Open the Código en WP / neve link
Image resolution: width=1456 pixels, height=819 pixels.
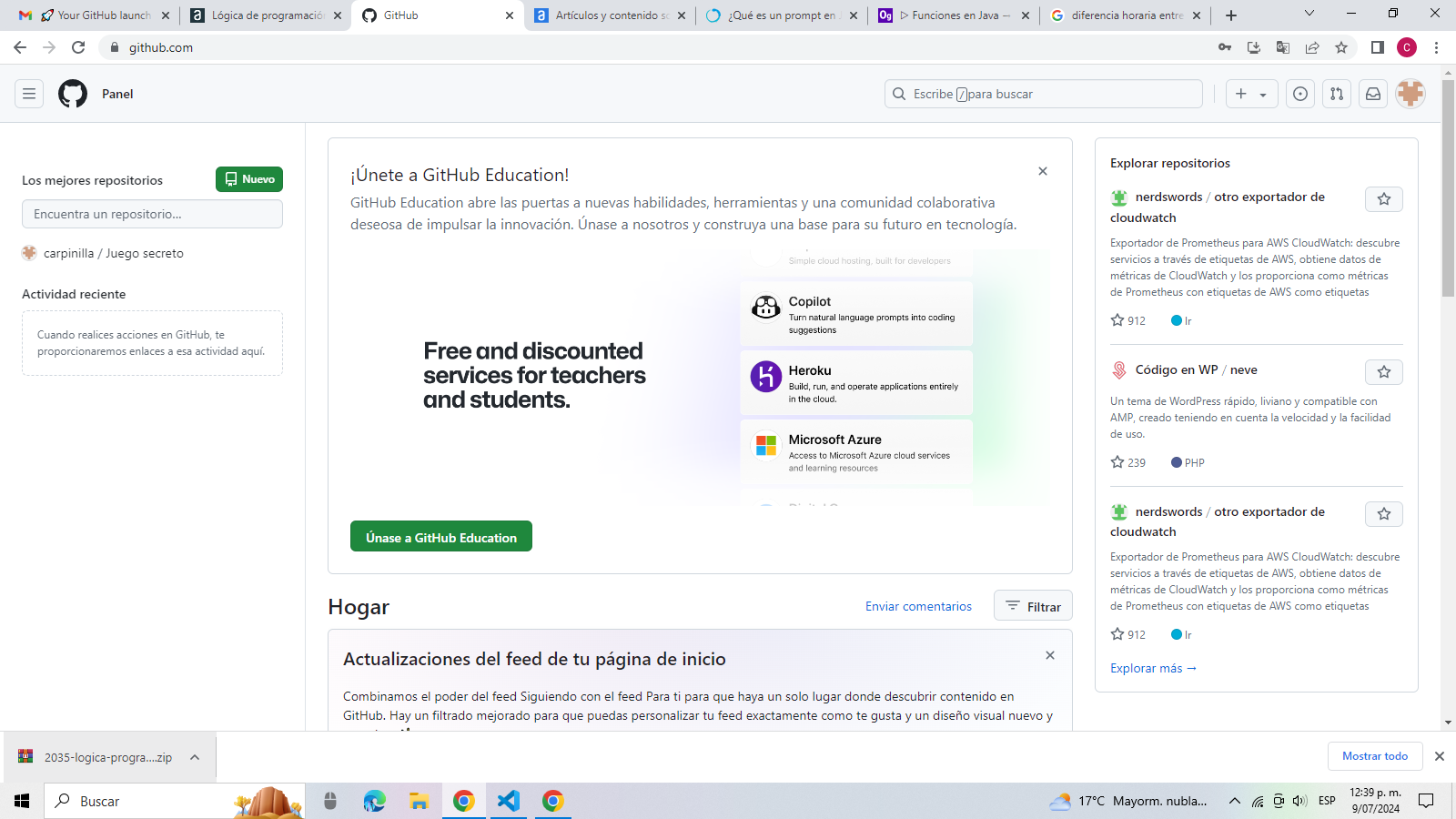click(1197, 369)
